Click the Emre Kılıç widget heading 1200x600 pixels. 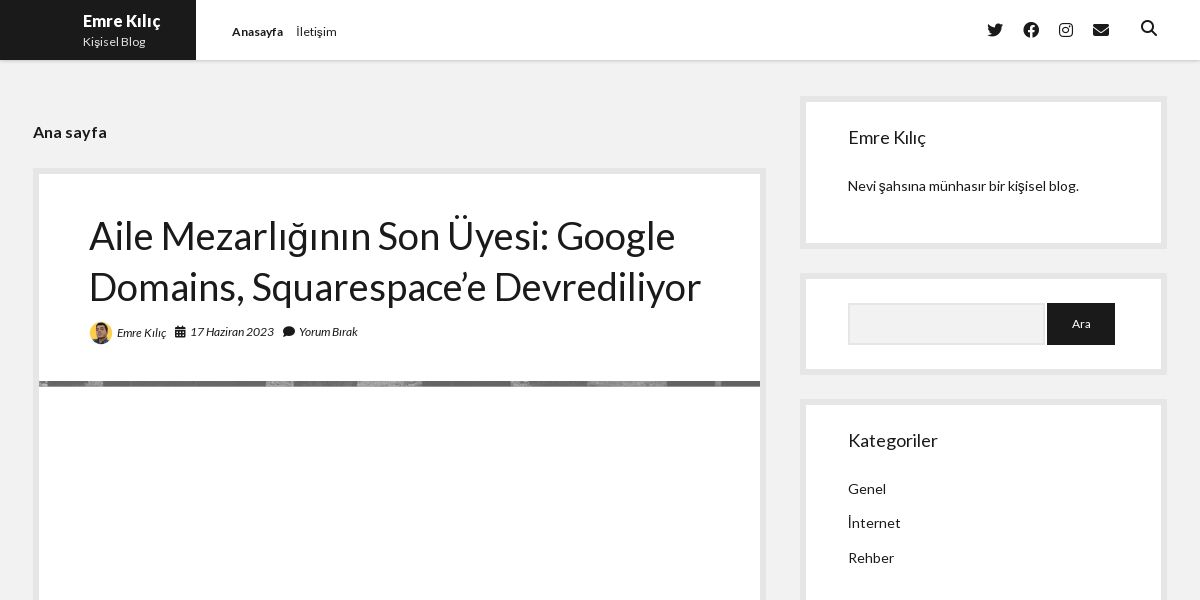click(887, 138)
